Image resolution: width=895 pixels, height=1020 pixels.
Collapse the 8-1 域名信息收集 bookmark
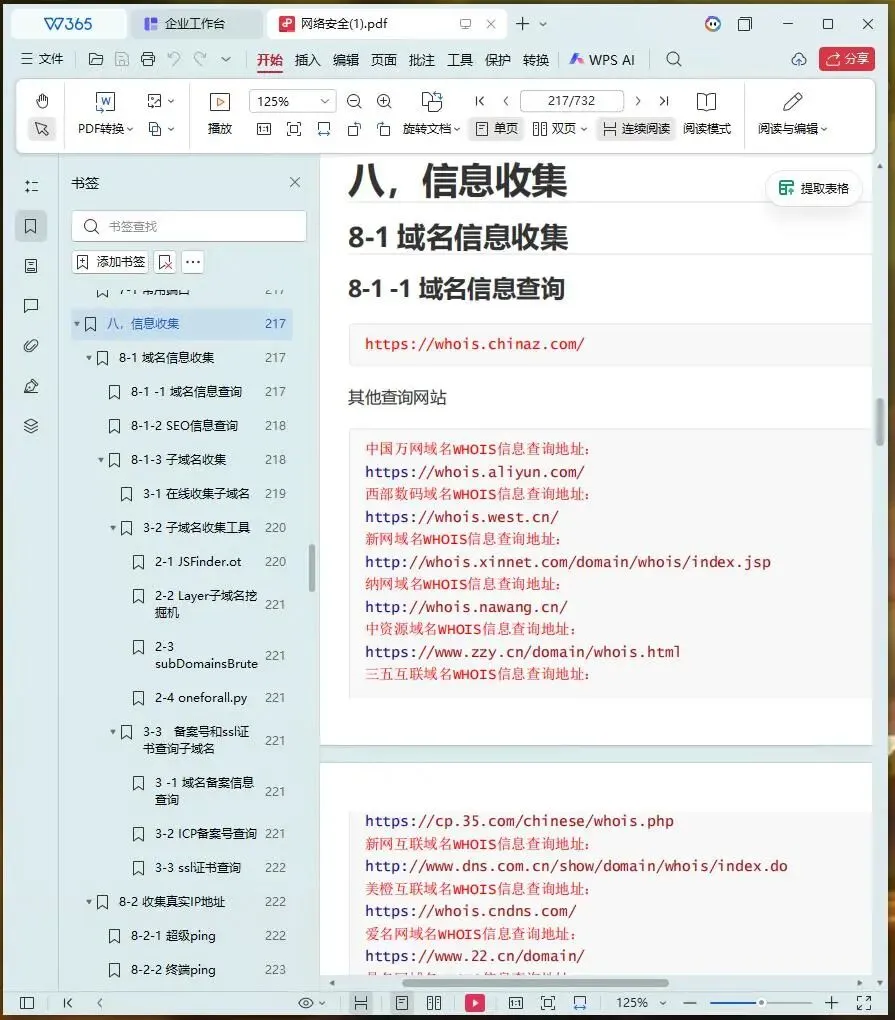pyautogui.click(x=89, y=358)
